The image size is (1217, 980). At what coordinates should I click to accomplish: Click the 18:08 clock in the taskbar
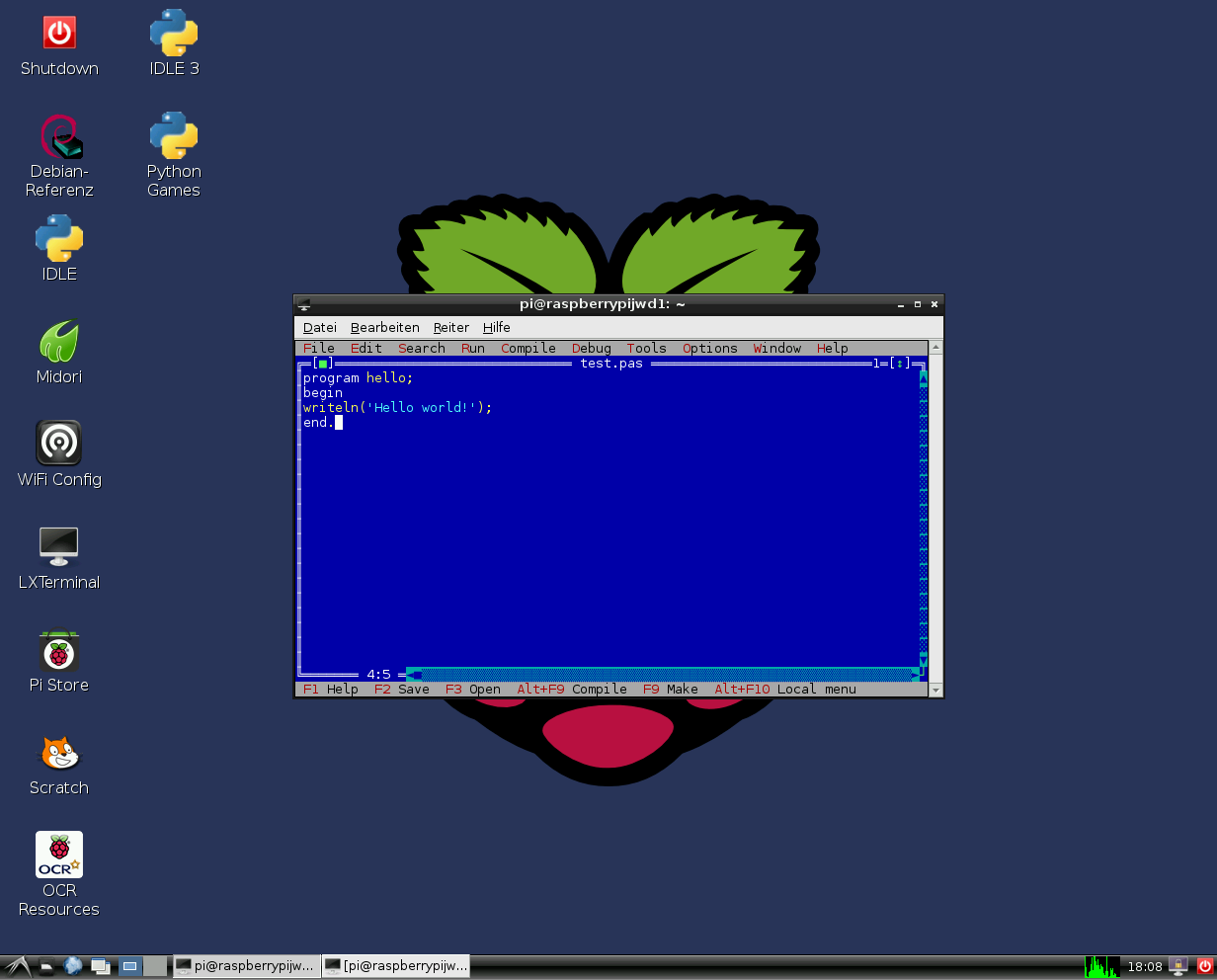click(x=1145, y=966)
